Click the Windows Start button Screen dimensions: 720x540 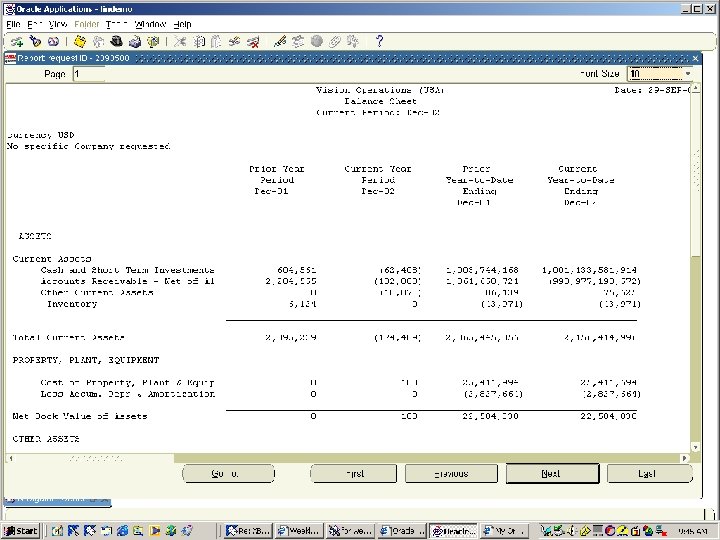21,531
